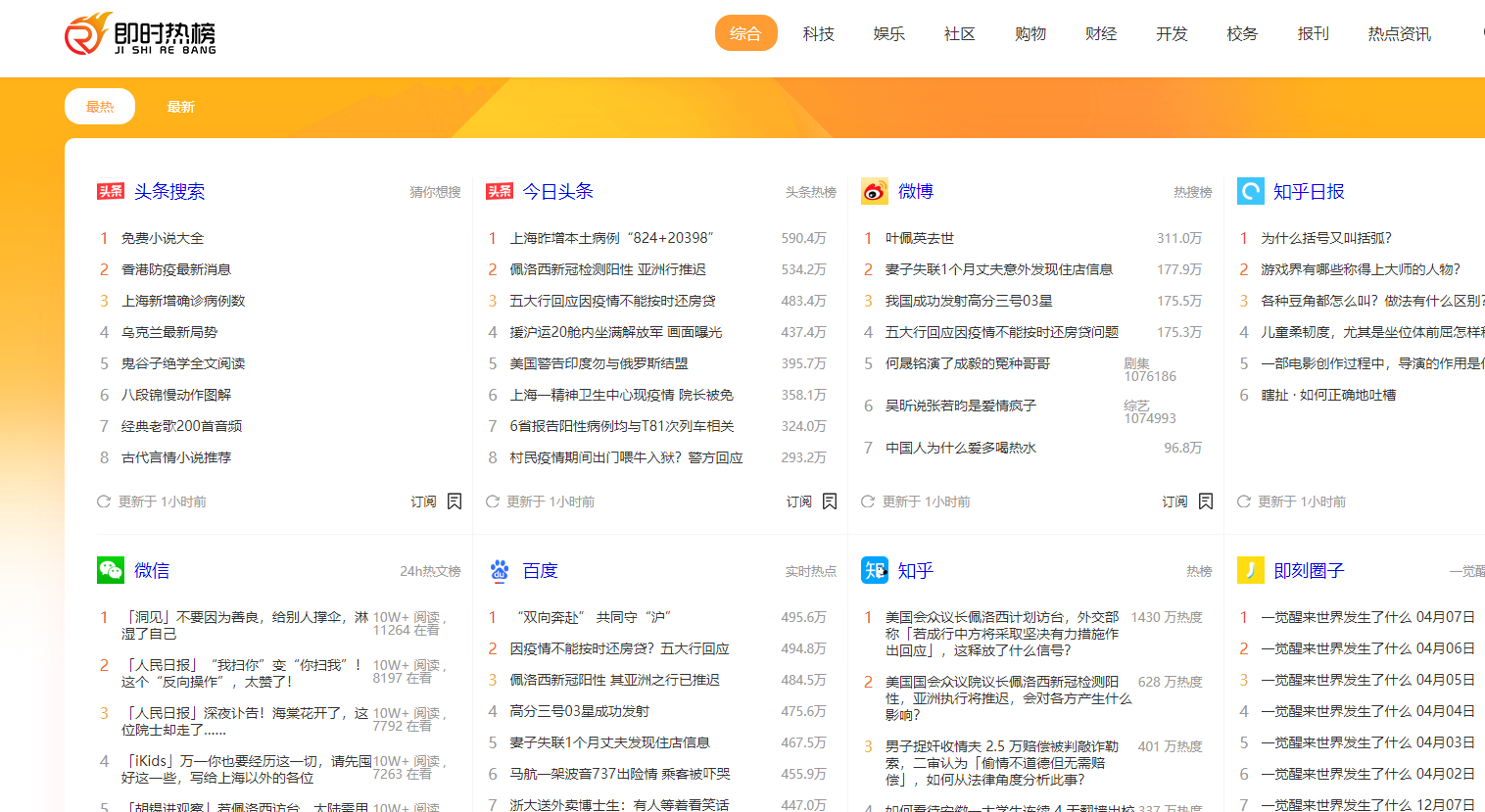
Task: Open 瞎扯 · 如何正确地吐槽 article
Action: pyautogui.click(x=1328, y=395)
